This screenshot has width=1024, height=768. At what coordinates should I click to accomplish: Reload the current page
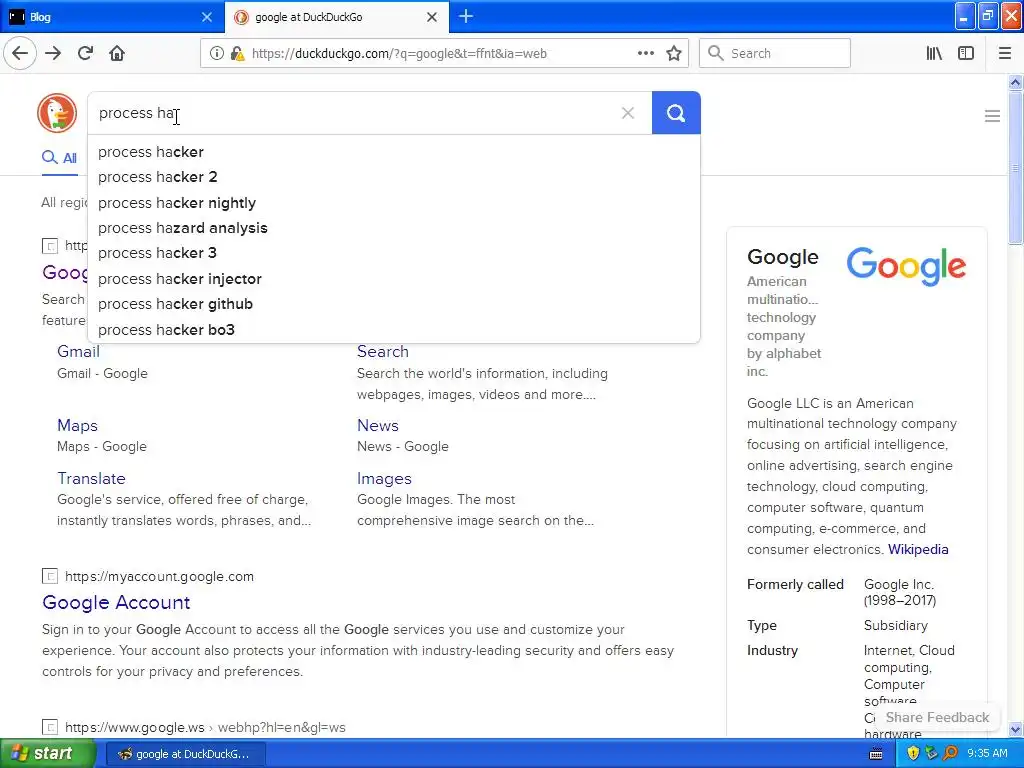tap(85, 53)
